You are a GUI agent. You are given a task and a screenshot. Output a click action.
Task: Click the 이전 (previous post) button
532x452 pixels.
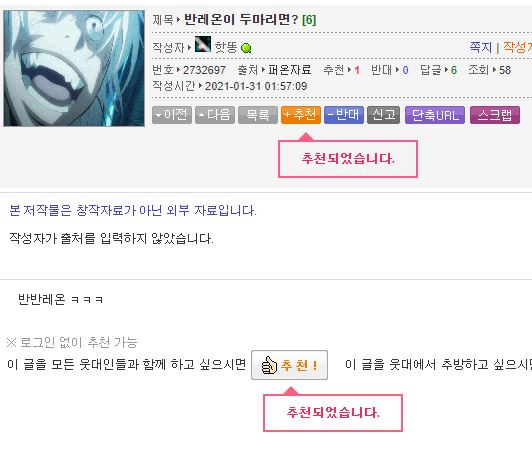tap(172, 115)
